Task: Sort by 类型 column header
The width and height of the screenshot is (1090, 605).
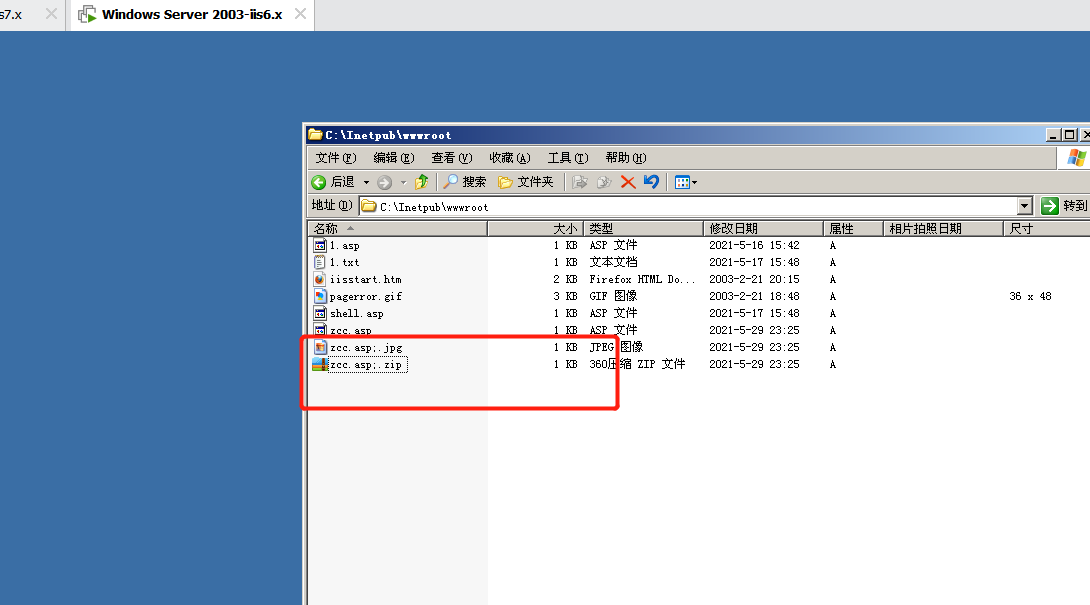Action: [x=643, y=229]
